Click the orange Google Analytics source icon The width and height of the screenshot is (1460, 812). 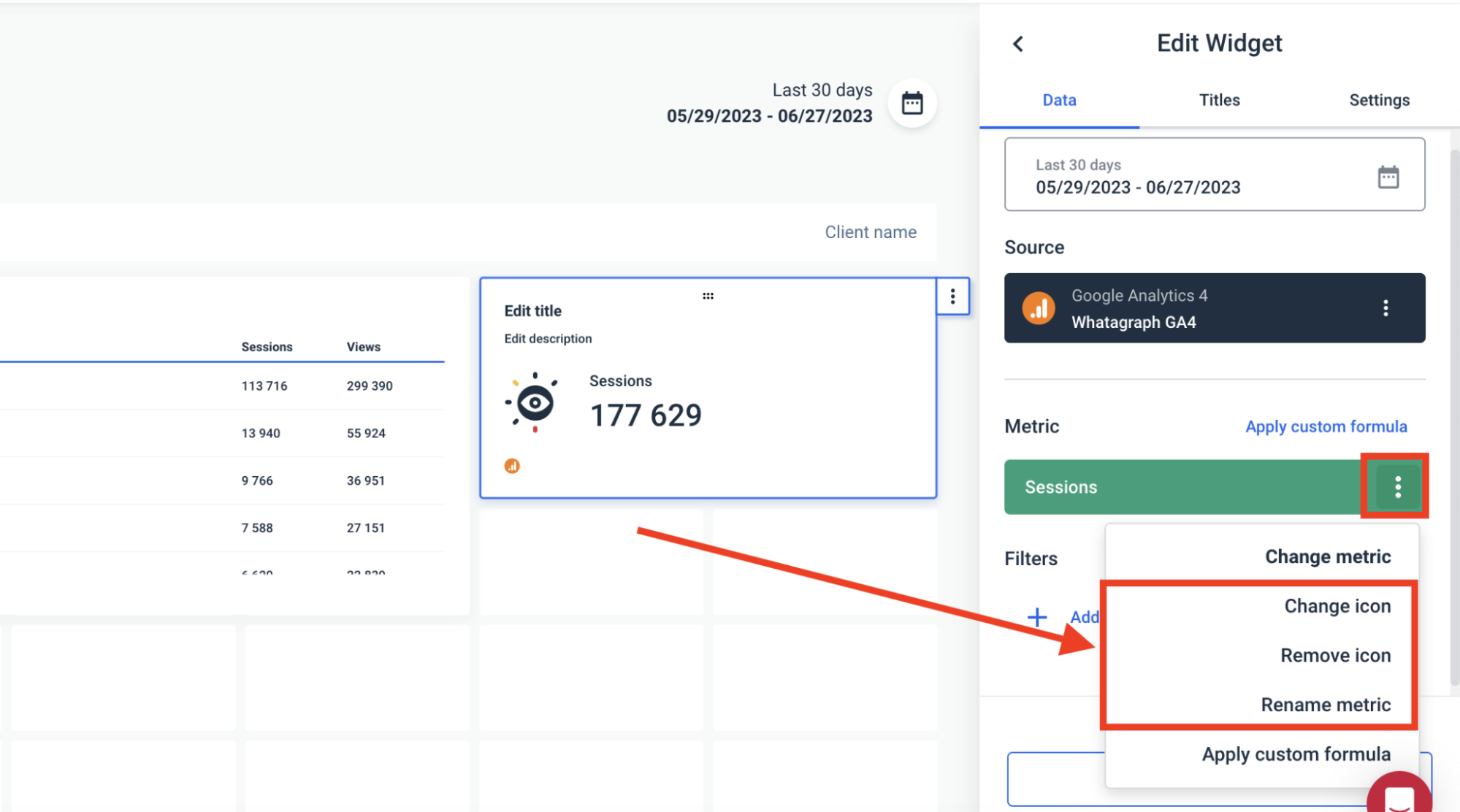click(1038, 308)
